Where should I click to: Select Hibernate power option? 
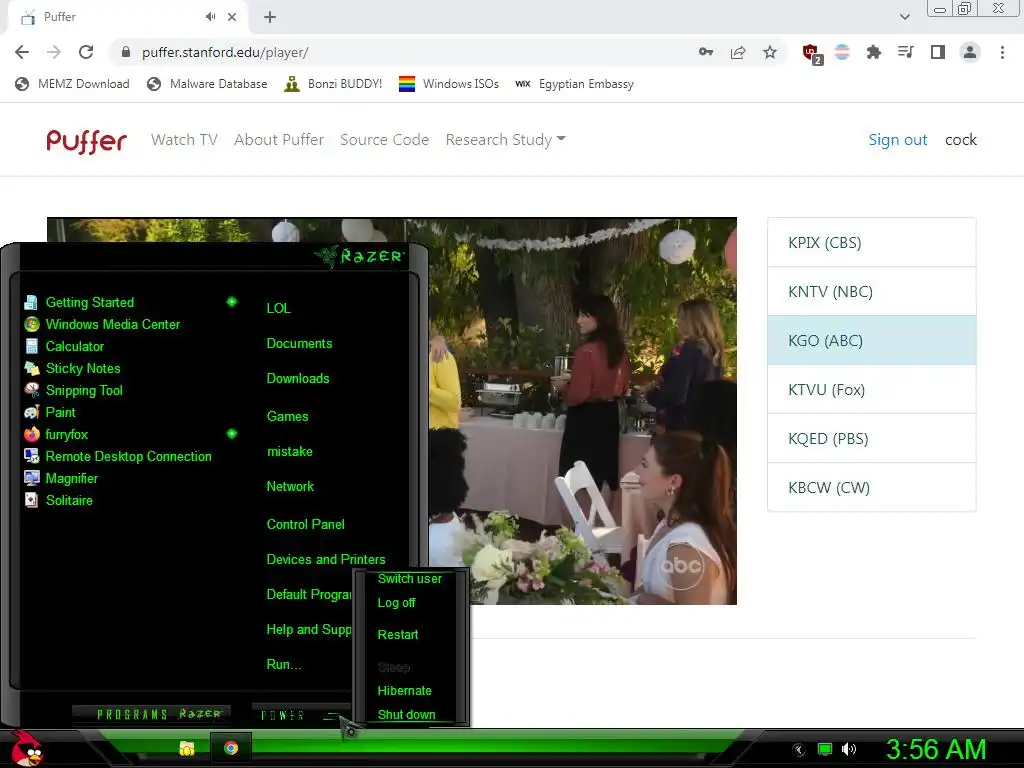[x=404, y=691]
